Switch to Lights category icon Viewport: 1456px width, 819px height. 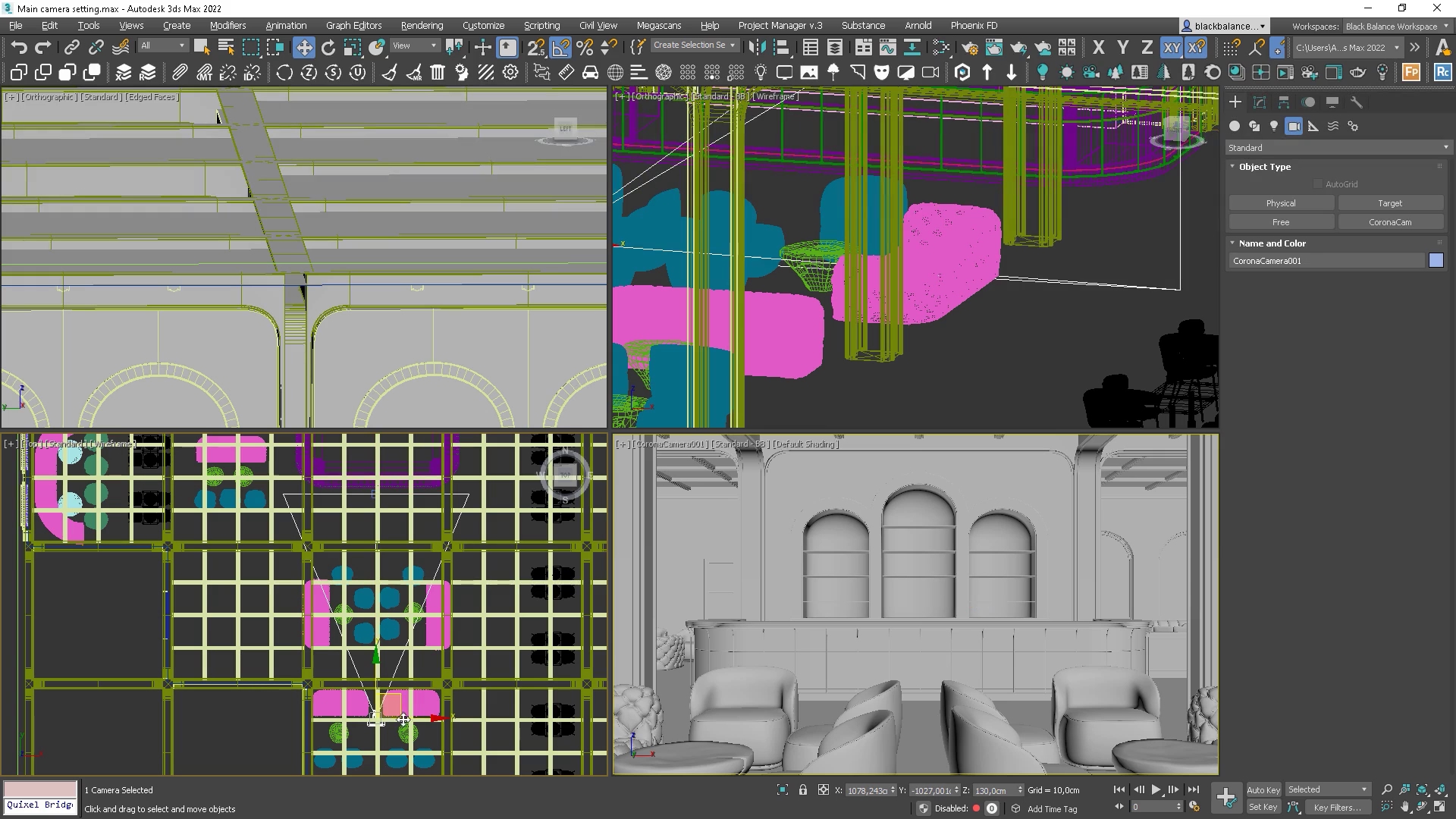tap(1274, 127)
